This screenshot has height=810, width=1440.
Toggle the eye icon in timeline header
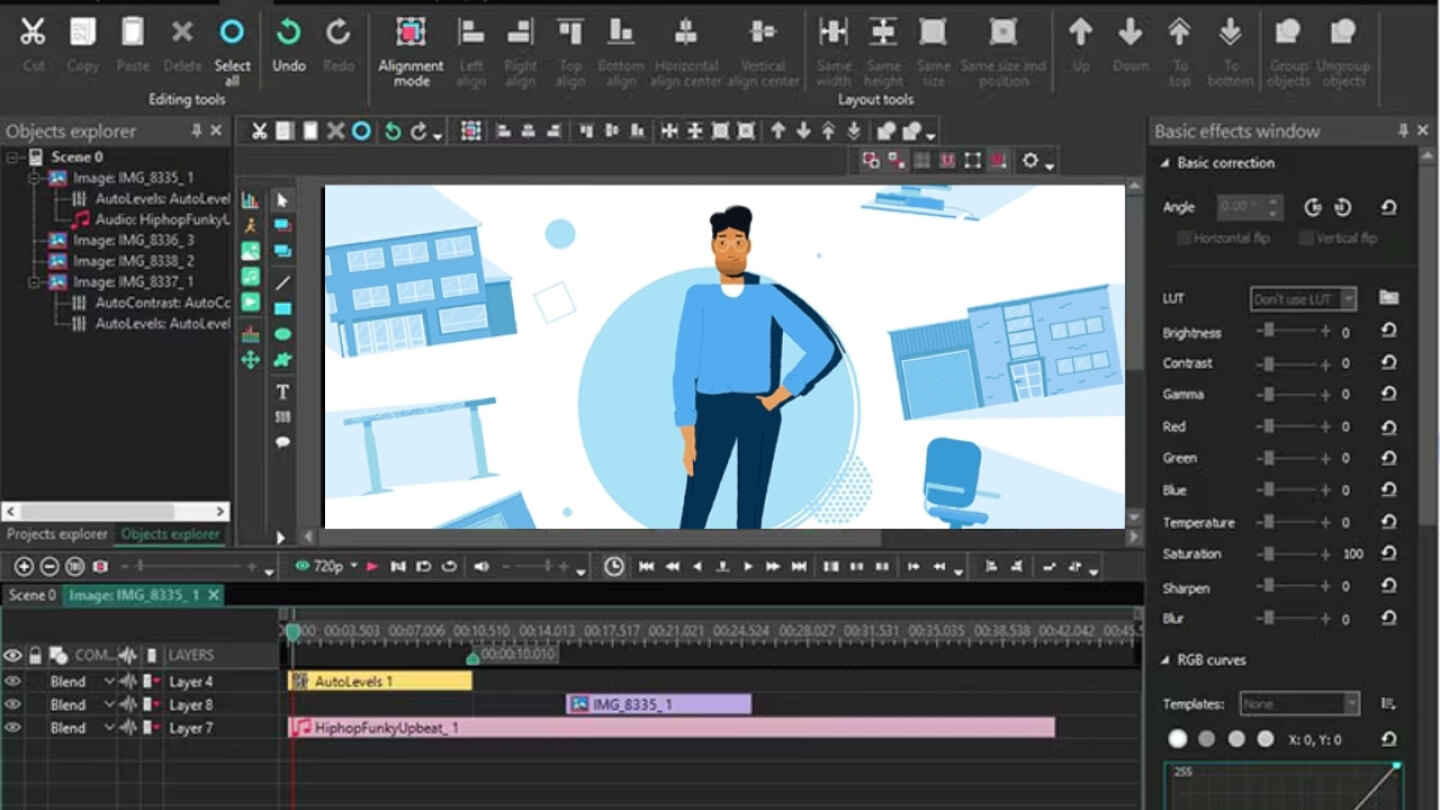pyautogui.click(x=12, y=655)
